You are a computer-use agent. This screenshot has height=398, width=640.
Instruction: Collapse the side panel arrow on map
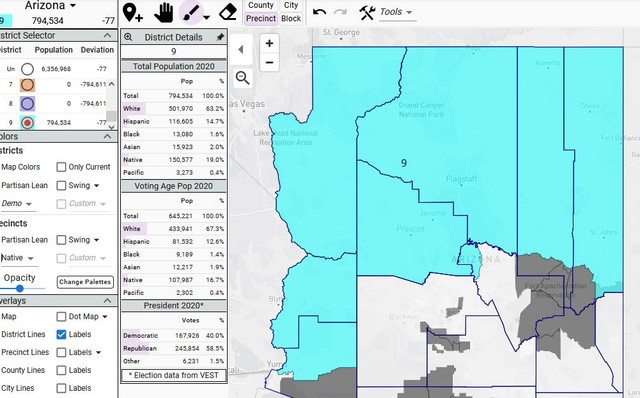point(241,49)
